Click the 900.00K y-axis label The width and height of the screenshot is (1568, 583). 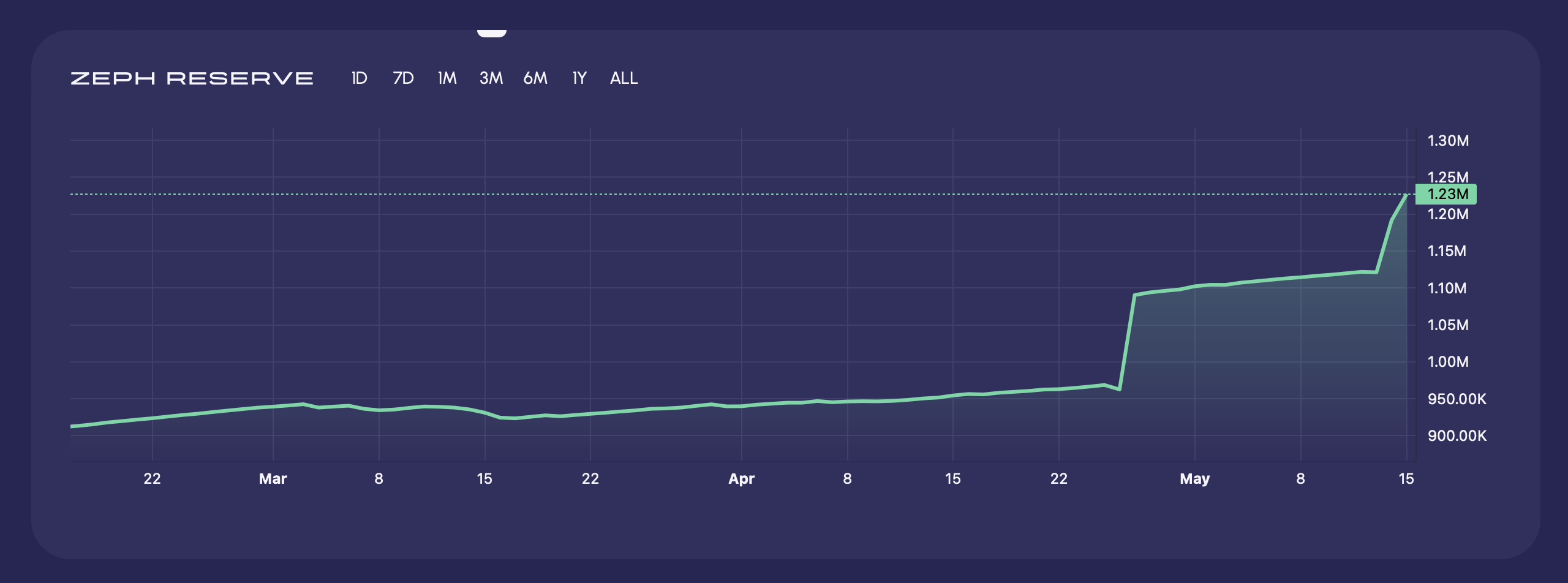pyautogui.click(x=1457, y=436)
